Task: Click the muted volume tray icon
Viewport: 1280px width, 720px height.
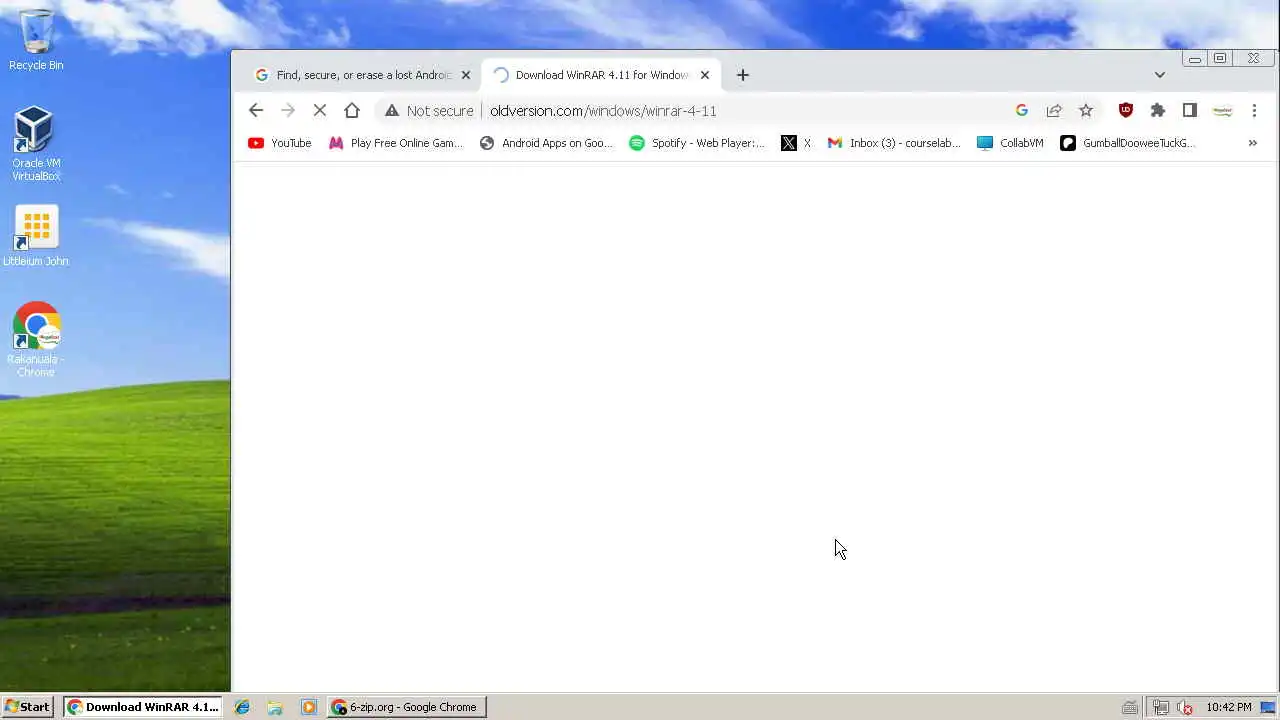Action: (x=1185, y=708)
